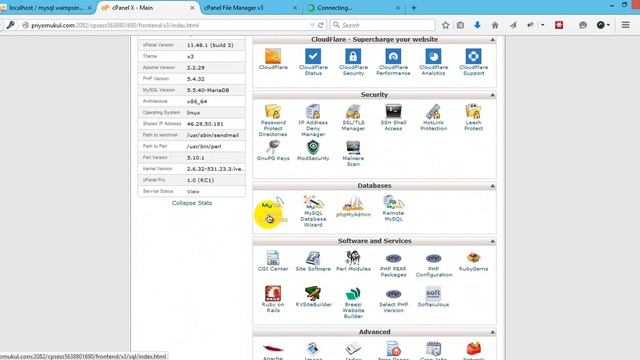The width and height of the screenshot is (640, 360).
Task: Collapse the Advanced section
Action: coord(493,332)
